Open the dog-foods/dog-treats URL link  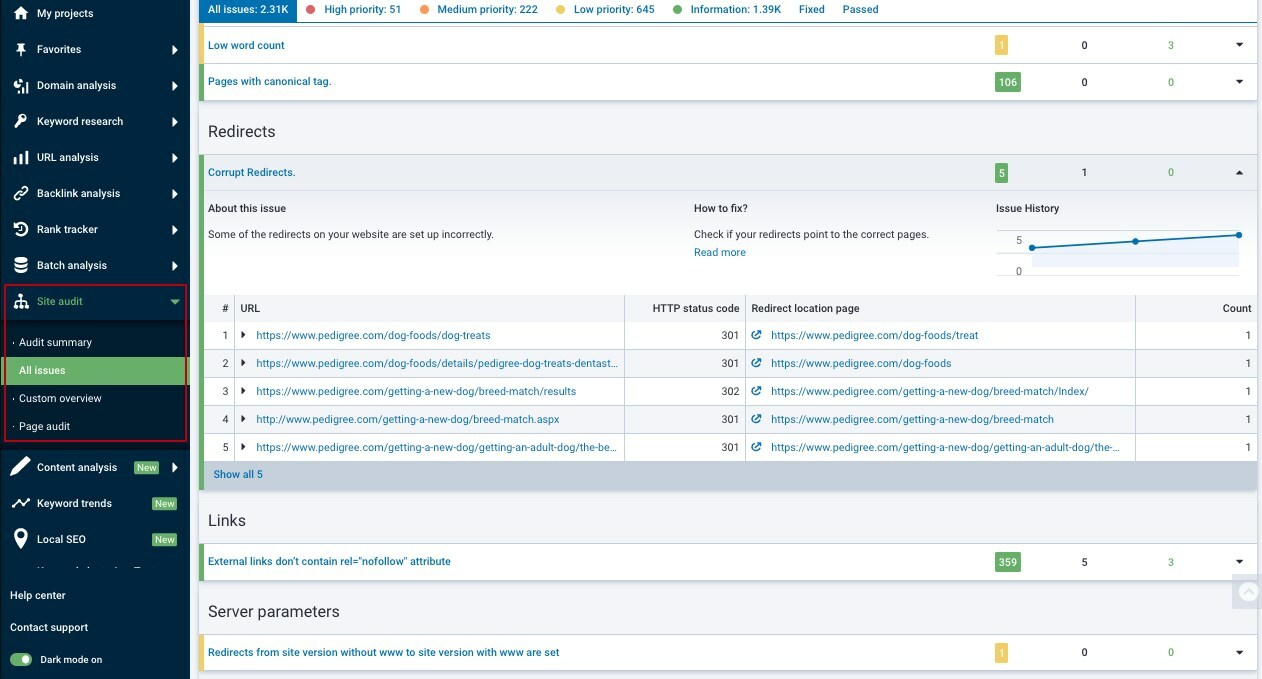tap(373, 335)
